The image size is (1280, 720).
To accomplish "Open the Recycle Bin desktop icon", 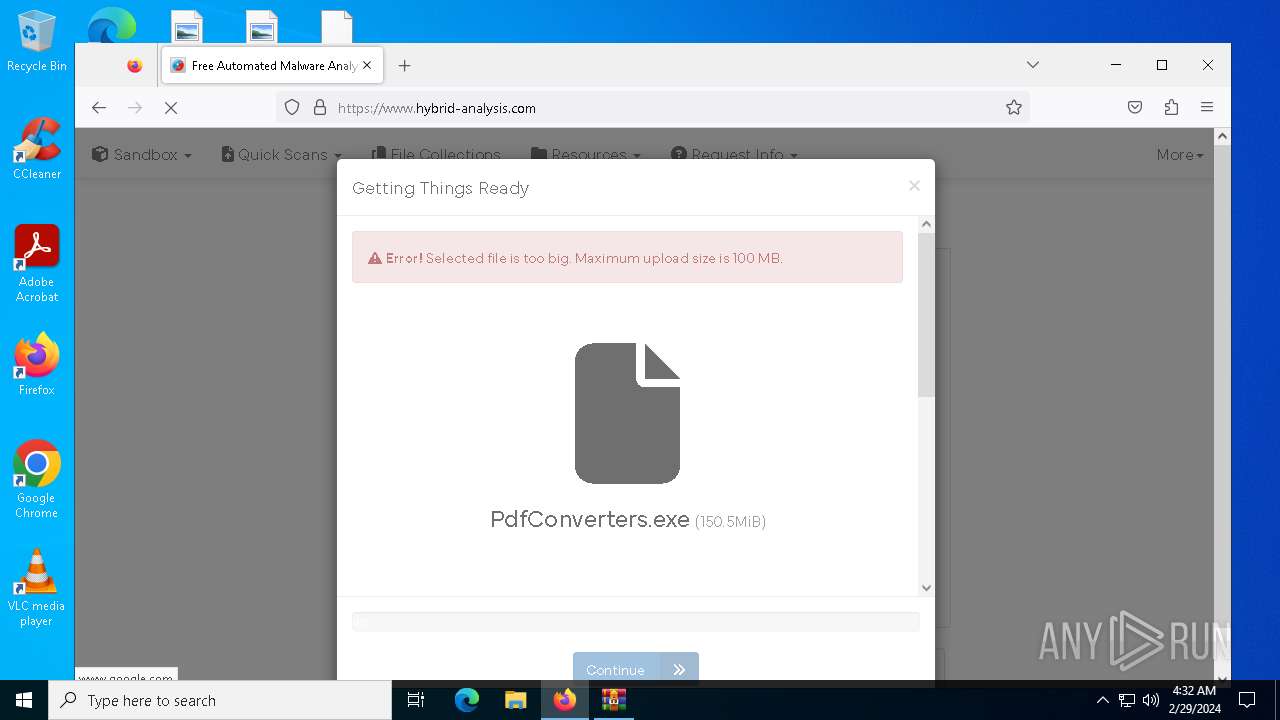I will [x=37, y=42].
